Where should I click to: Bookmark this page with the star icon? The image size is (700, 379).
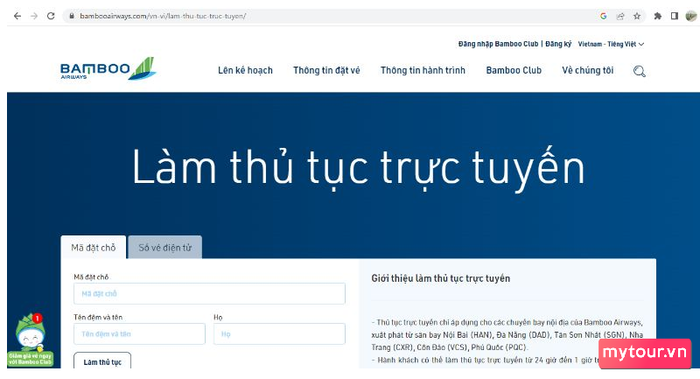coord(637,16)
